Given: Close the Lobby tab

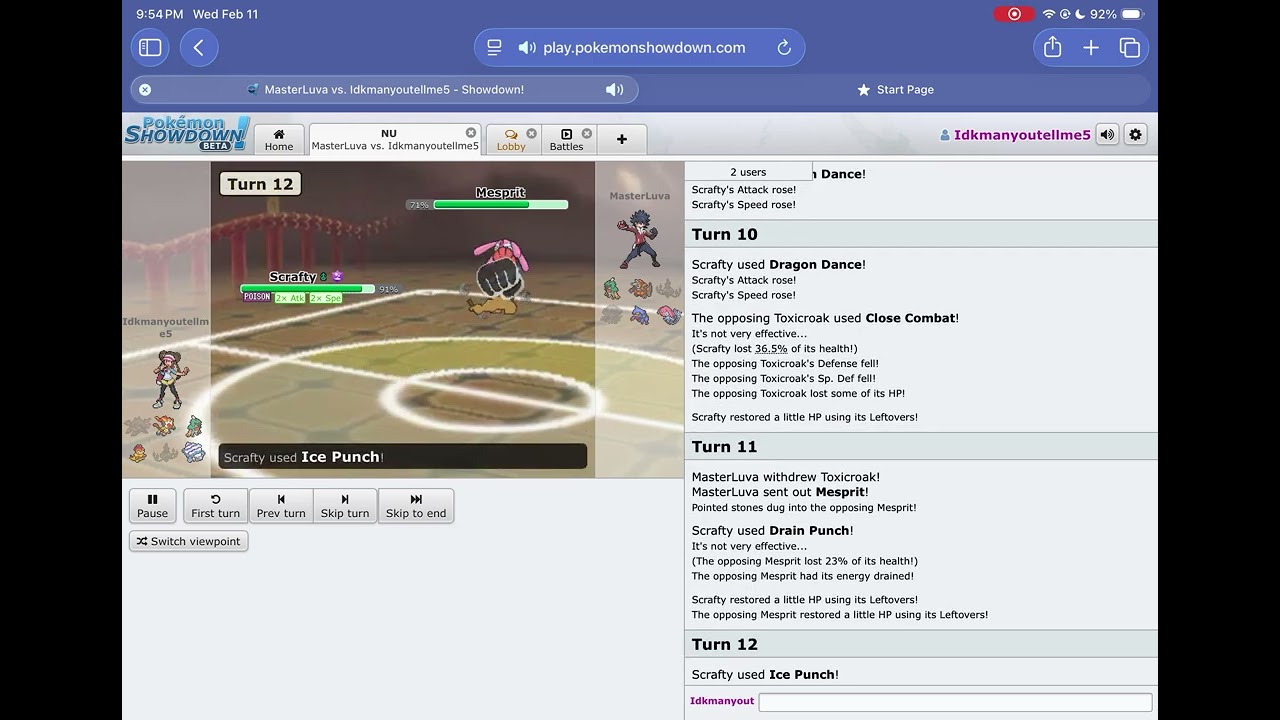Looking at the screenshot, I should [x=531, y=133].
